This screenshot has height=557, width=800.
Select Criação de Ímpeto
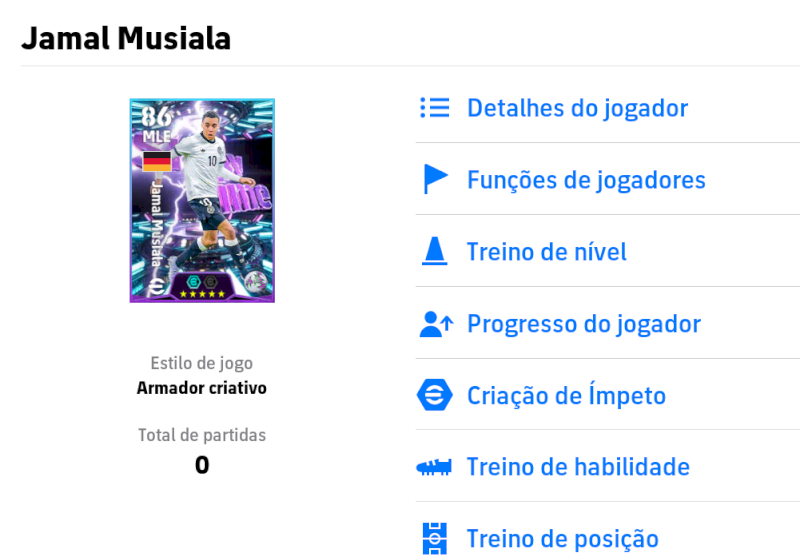pyautogui.click(x=566, y=395)
